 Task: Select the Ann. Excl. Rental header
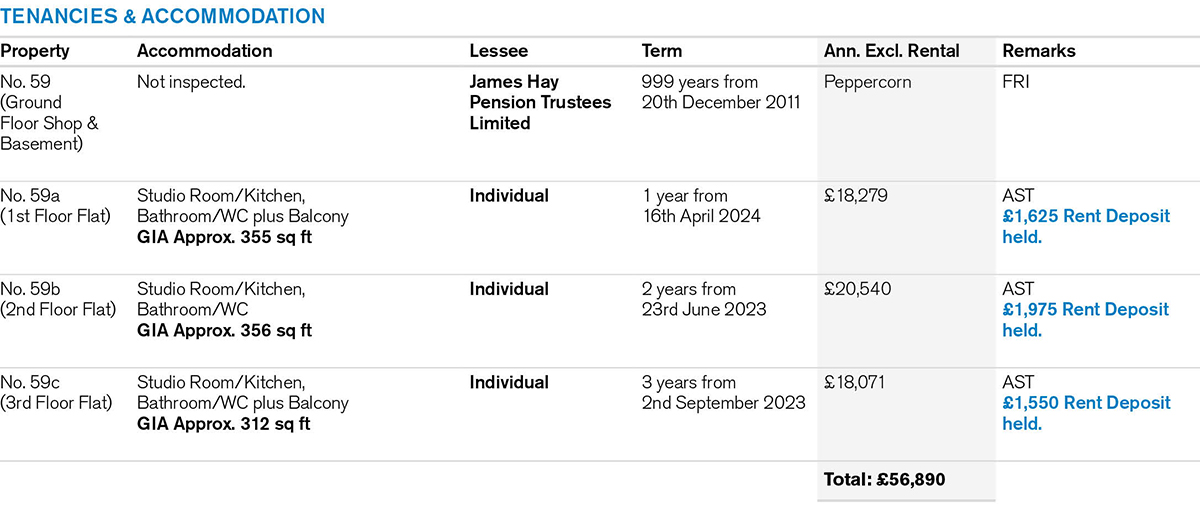pyautogui.click(x=891, y=51)
